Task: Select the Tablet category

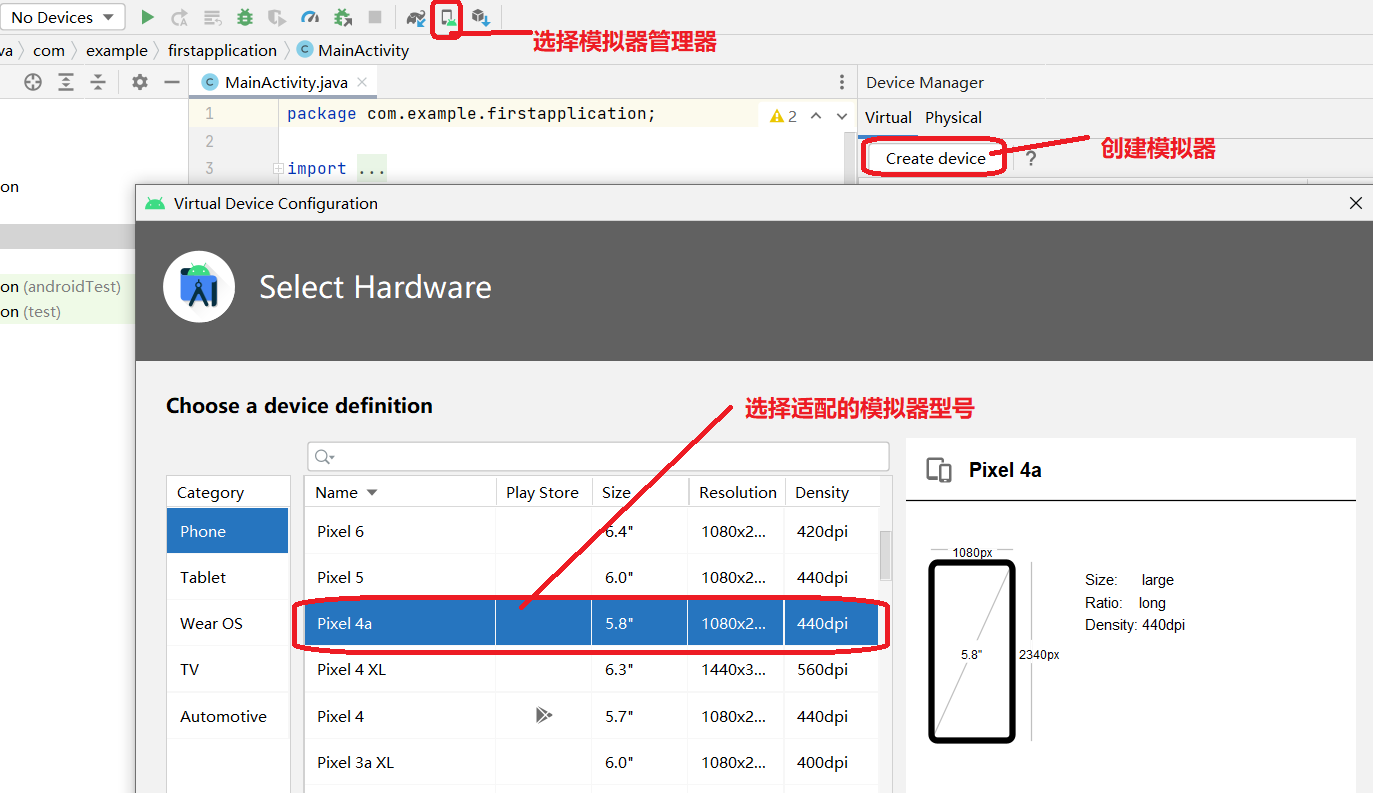Action: [x=203, y=577]
